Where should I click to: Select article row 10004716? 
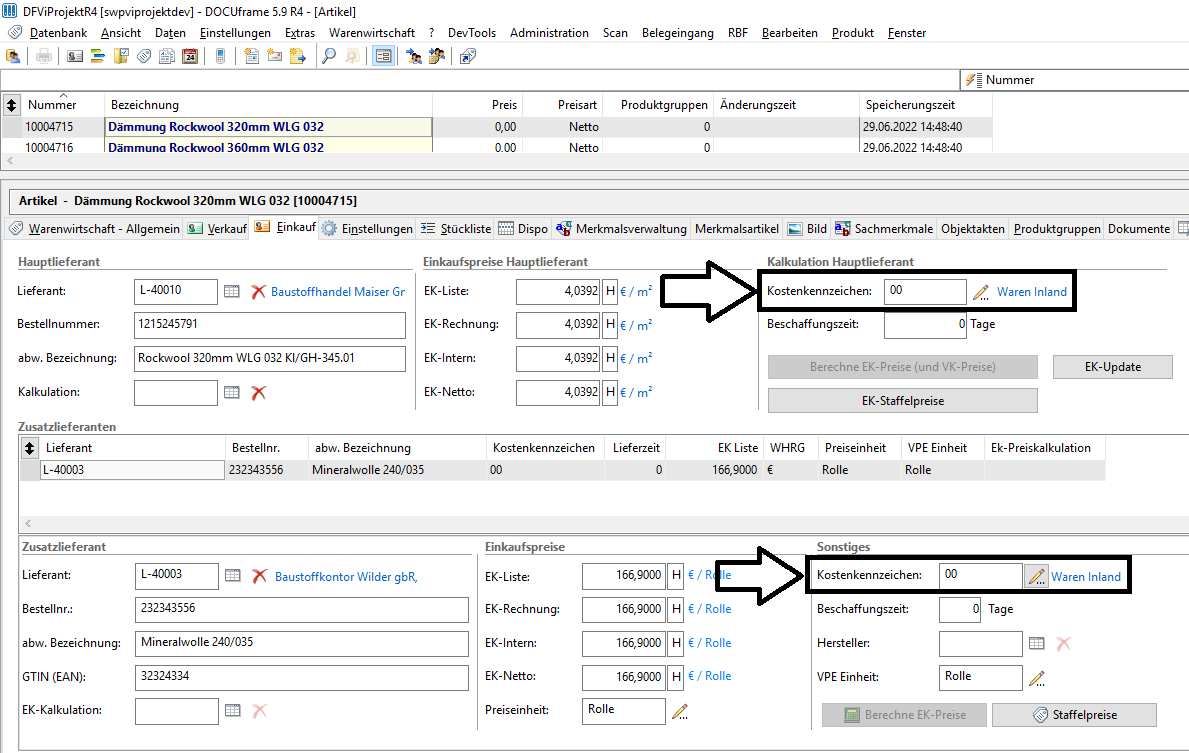[497, 147]
